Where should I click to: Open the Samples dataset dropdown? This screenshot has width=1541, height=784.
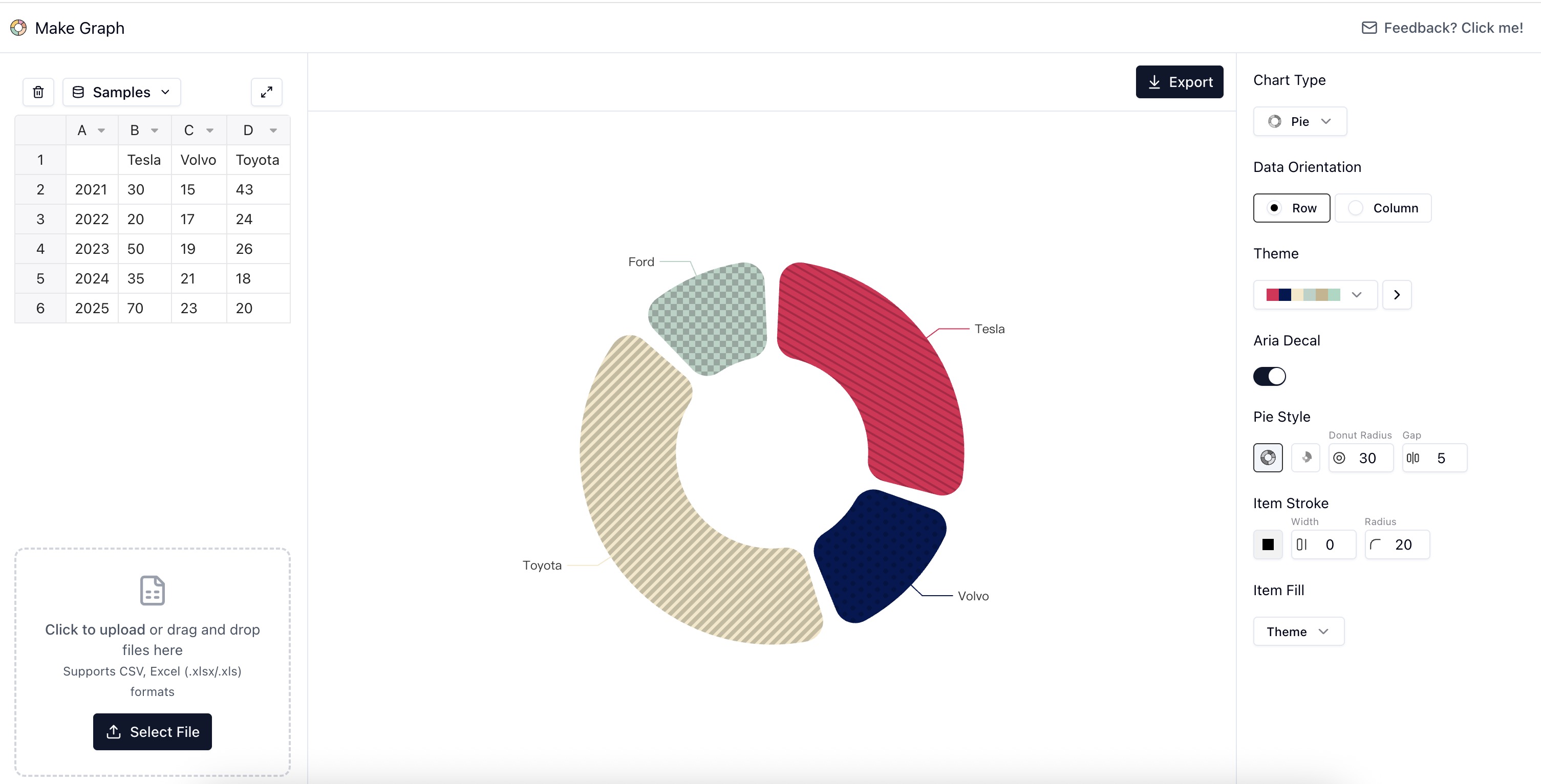121,92
